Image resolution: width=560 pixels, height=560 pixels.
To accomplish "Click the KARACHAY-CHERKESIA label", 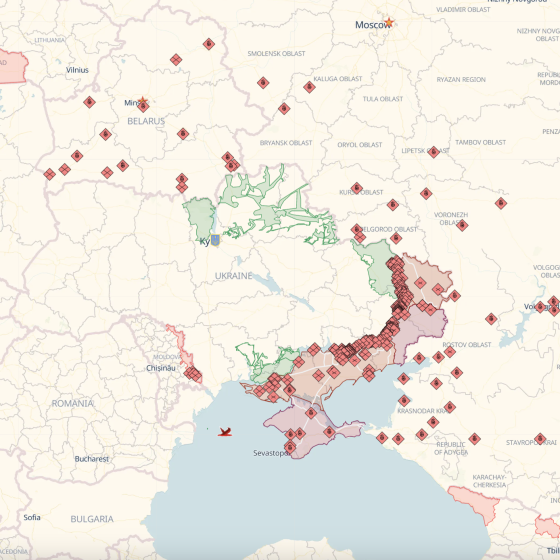I will click(x=489, y=481).
